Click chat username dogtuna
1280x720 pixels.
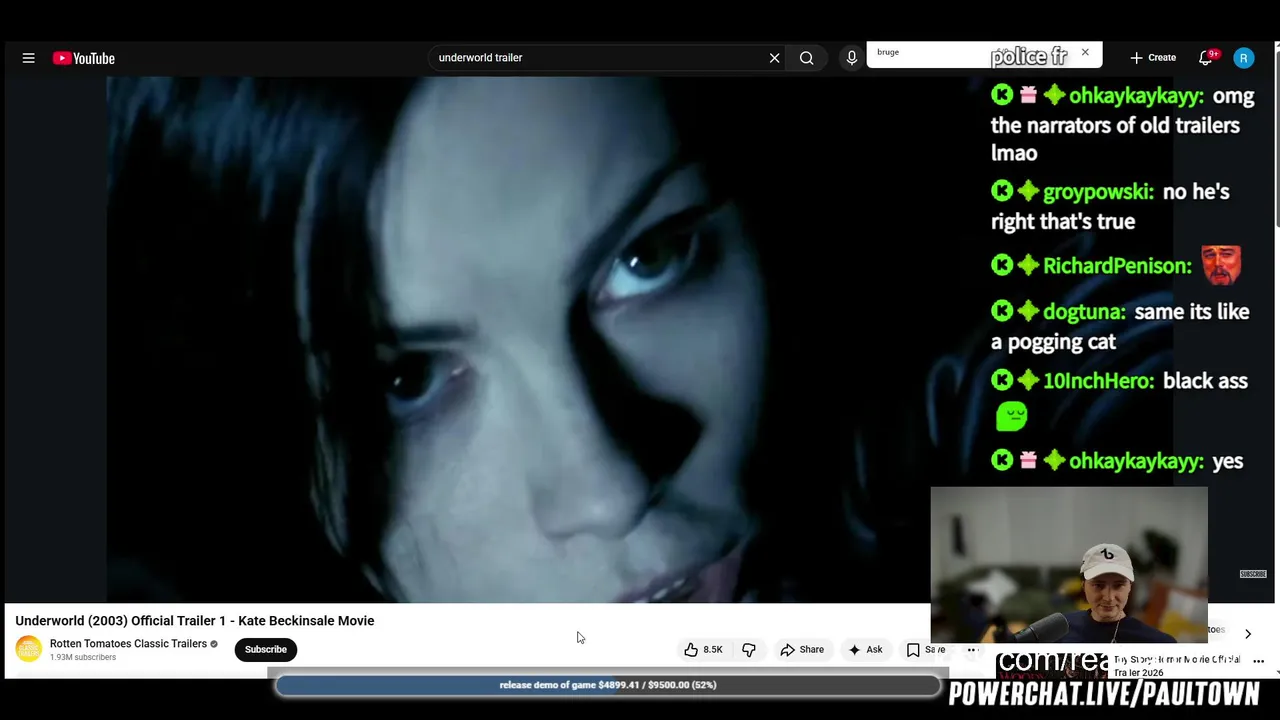point(1084,312)
